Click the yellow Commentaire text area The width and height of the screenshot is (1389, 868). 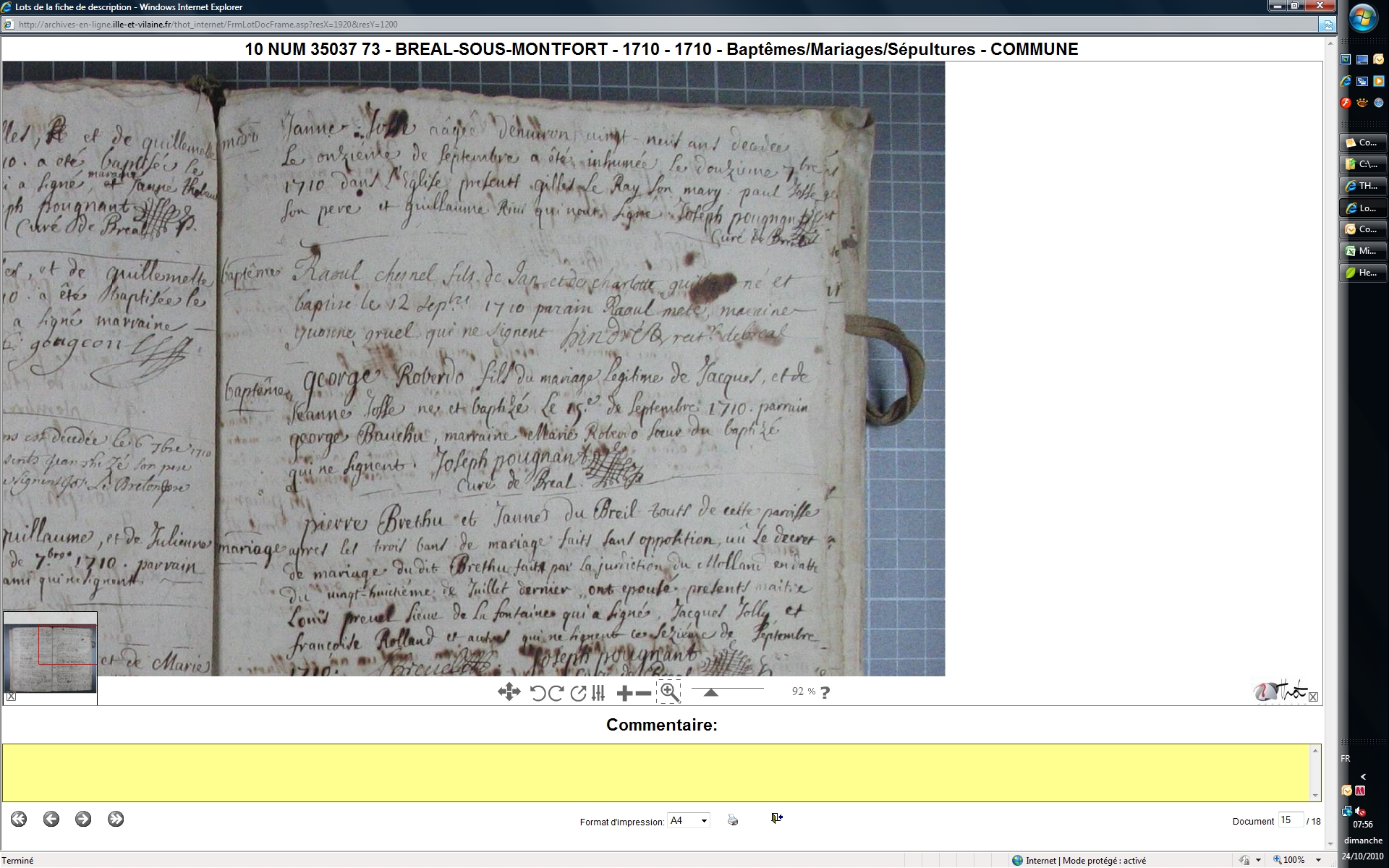pos(657,773)
